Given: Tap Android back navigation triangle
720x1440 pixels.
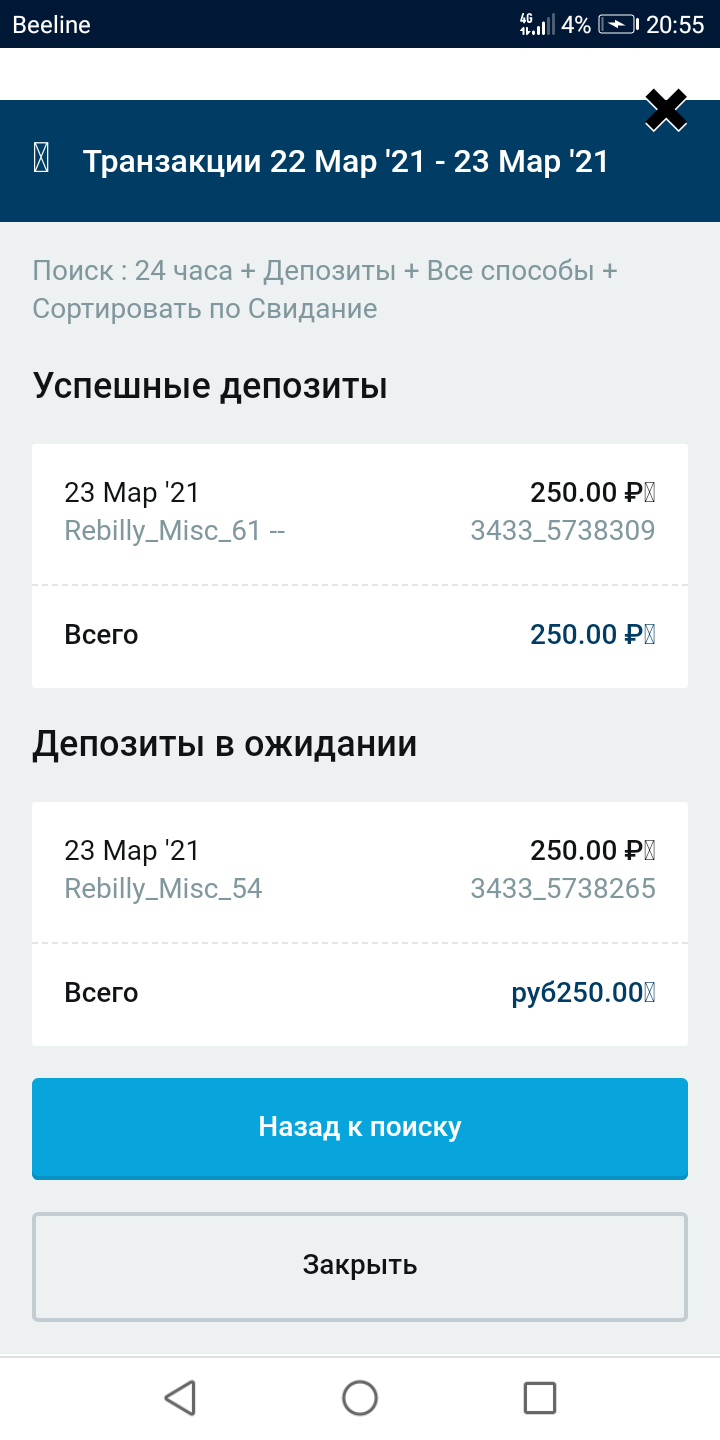Looking at the screenshot, I should (180, 1397).
